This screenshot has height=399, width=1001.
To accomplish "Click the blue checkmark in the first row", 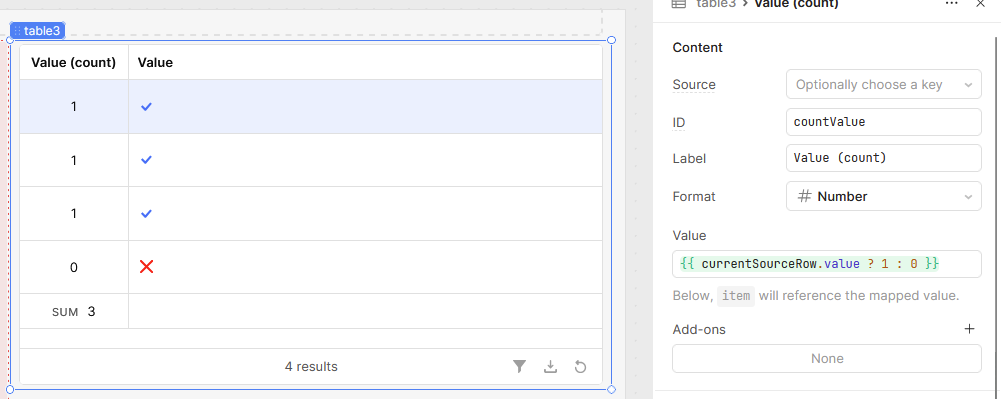I will 146,107.
